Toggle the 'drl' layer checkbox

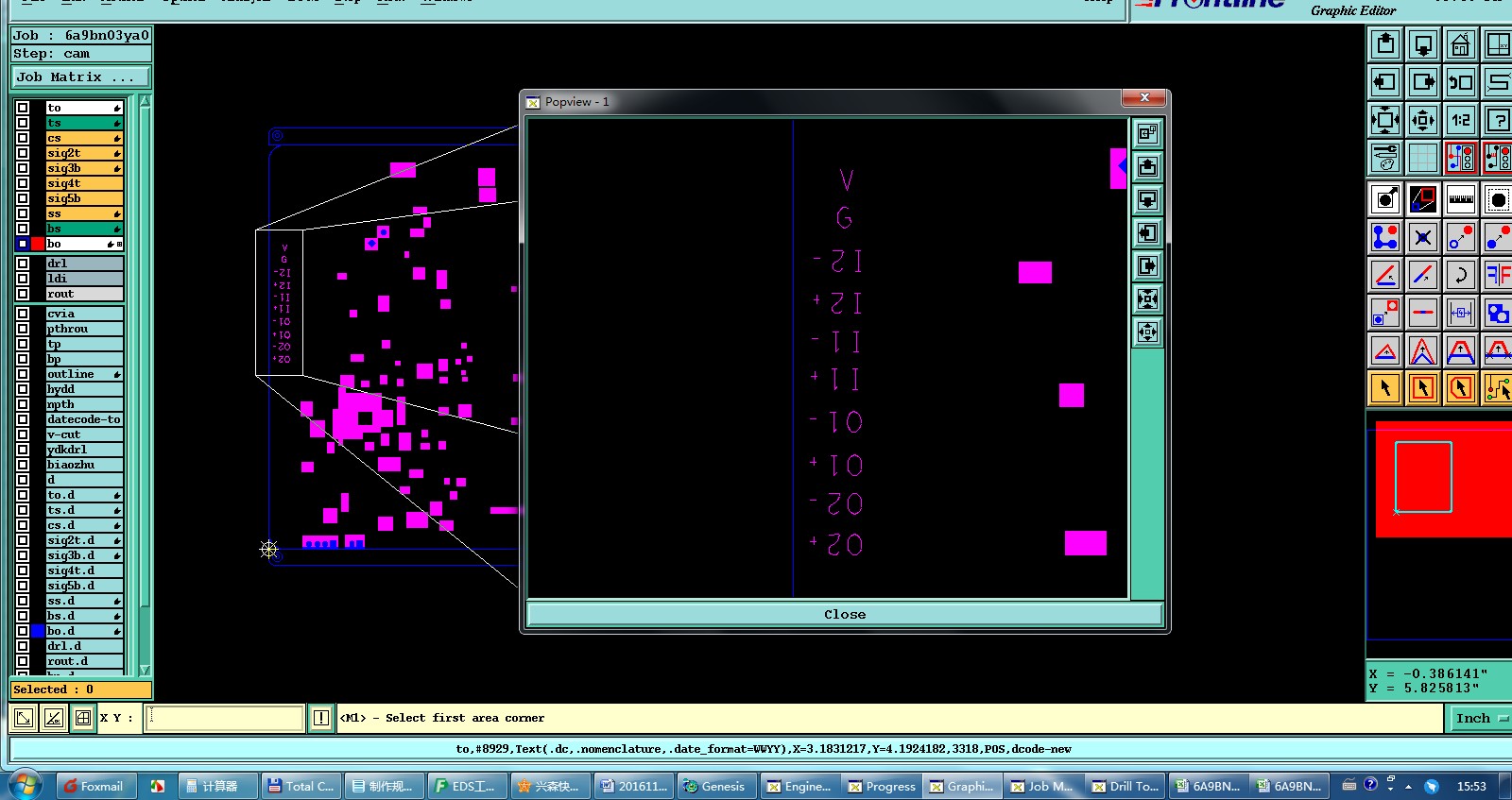point(23,264)
